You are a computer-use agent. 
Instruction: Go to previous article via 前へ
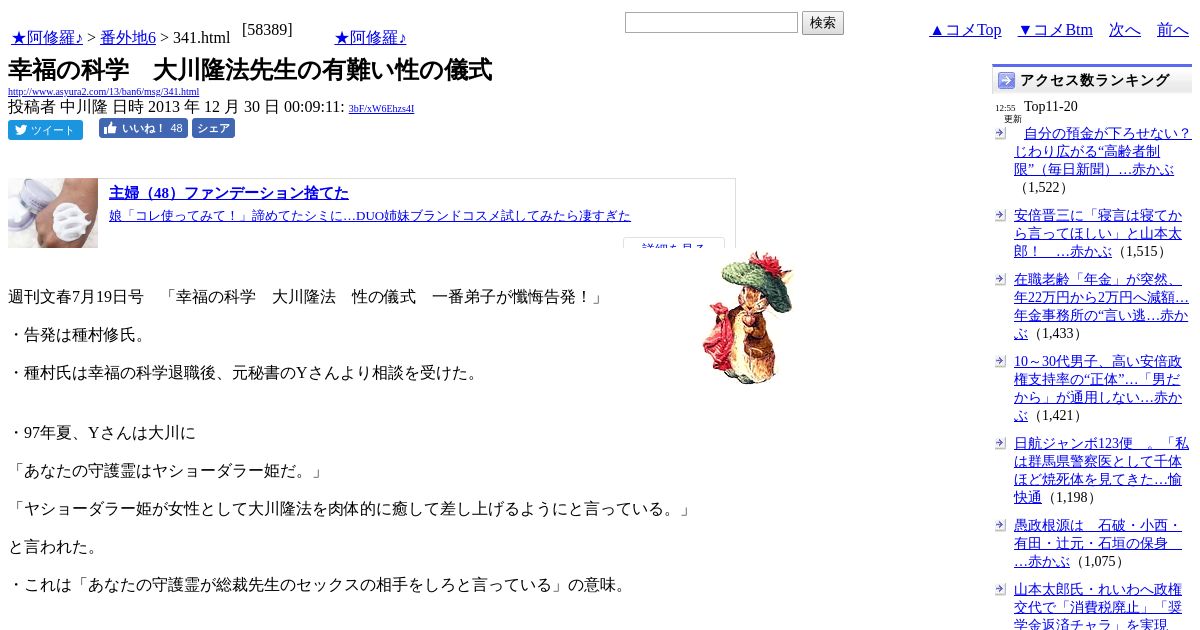(1173, 30)
